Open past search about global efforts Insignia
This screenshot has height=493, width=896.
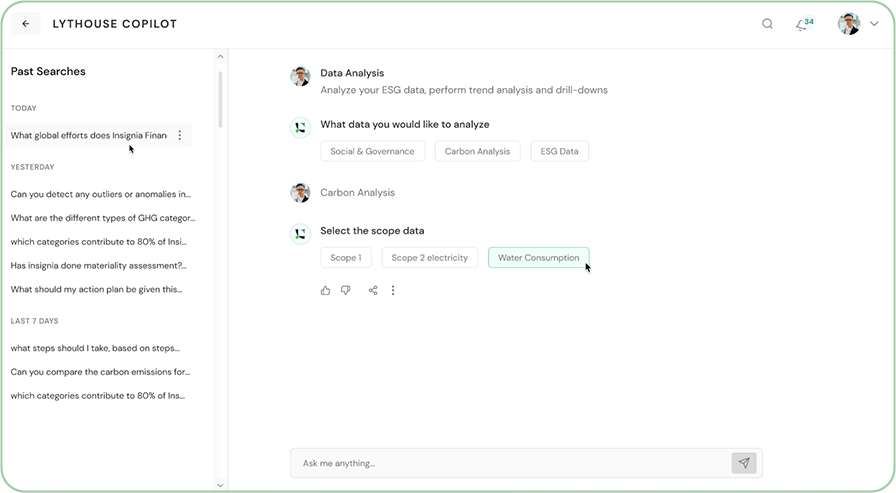[89, 135]
